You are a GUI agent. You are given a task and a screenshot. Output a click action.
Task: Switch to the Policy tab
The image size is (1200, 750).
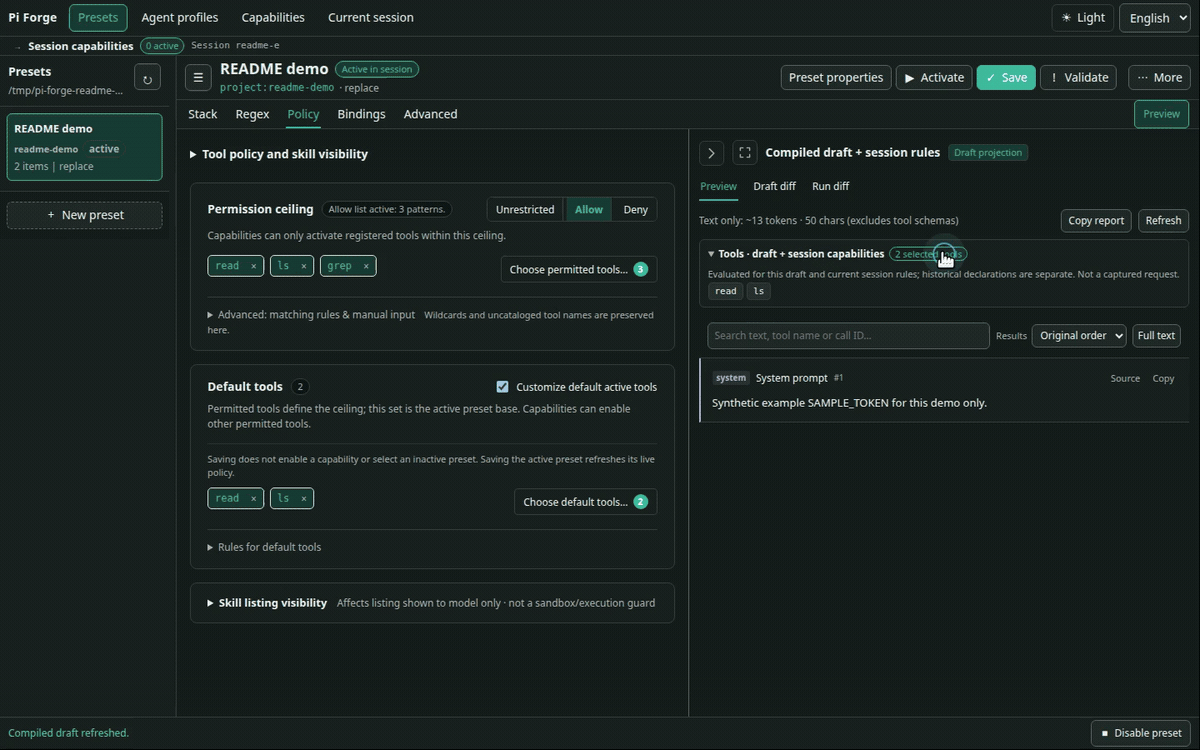click(303, 114)
